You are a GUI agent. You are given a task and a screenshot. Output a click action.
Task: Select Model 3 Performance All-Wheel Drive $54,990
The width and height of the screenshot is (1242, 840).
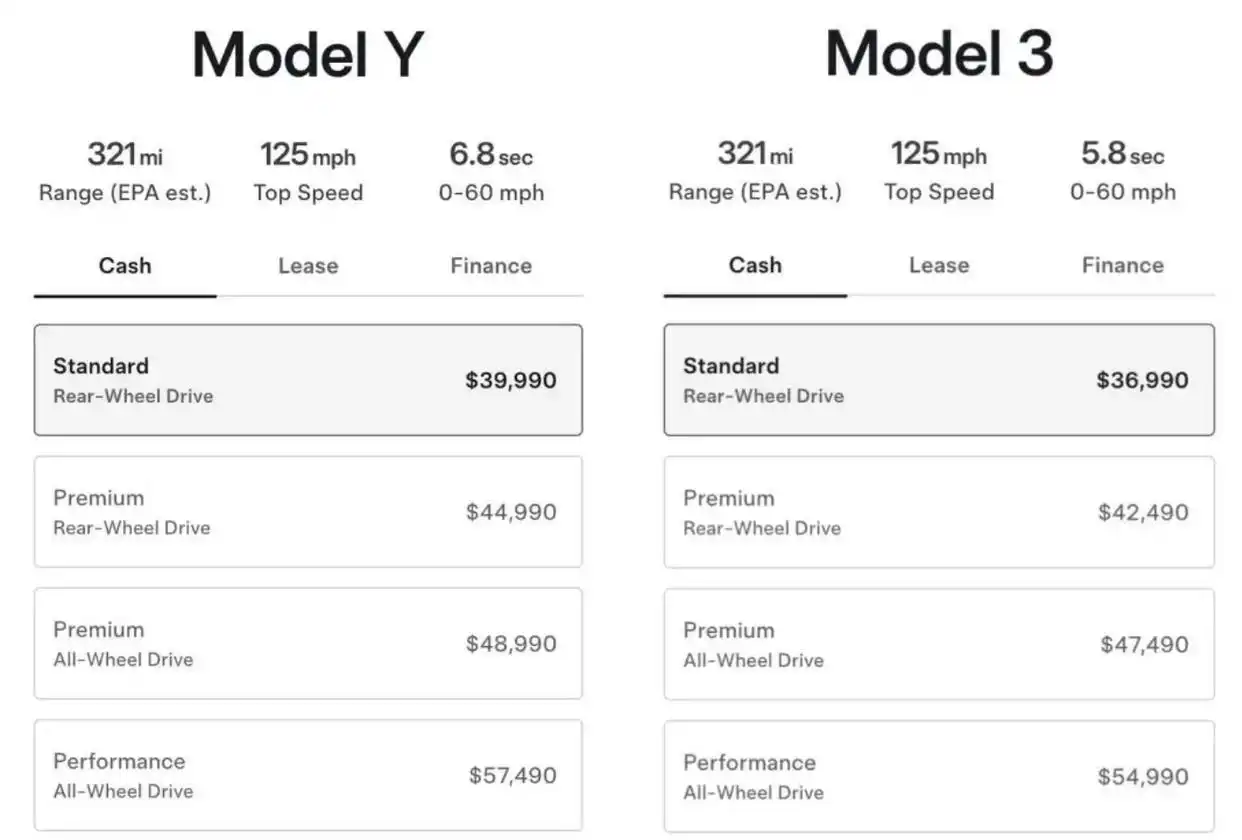click(939, 777)
